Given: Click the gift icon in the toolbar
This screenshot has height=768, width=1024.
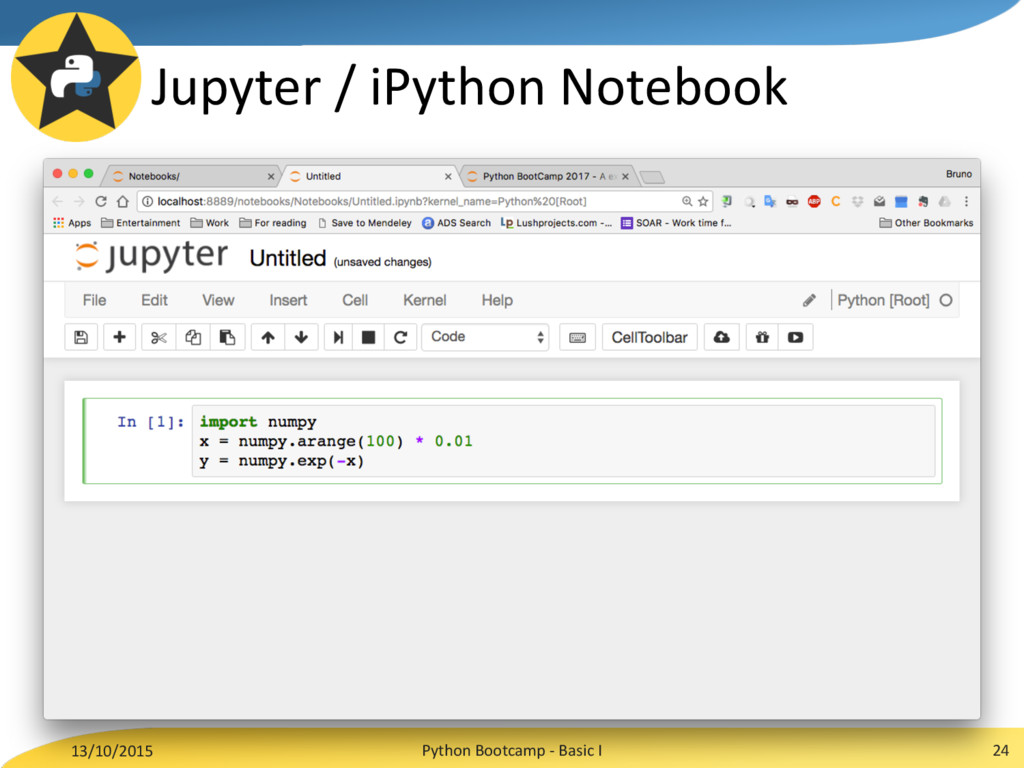Looking at the screenshot, I should [762, 337].
